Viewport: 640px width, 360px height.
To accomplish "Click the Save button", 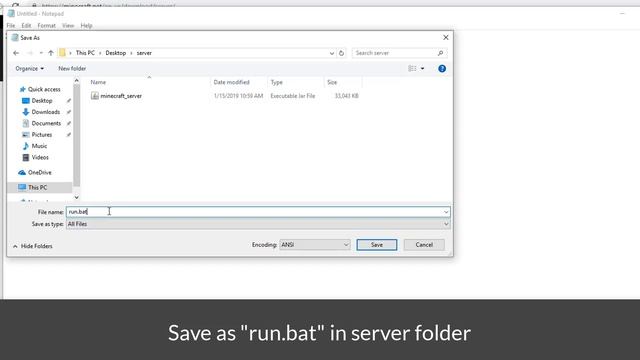I will point(376,245).
